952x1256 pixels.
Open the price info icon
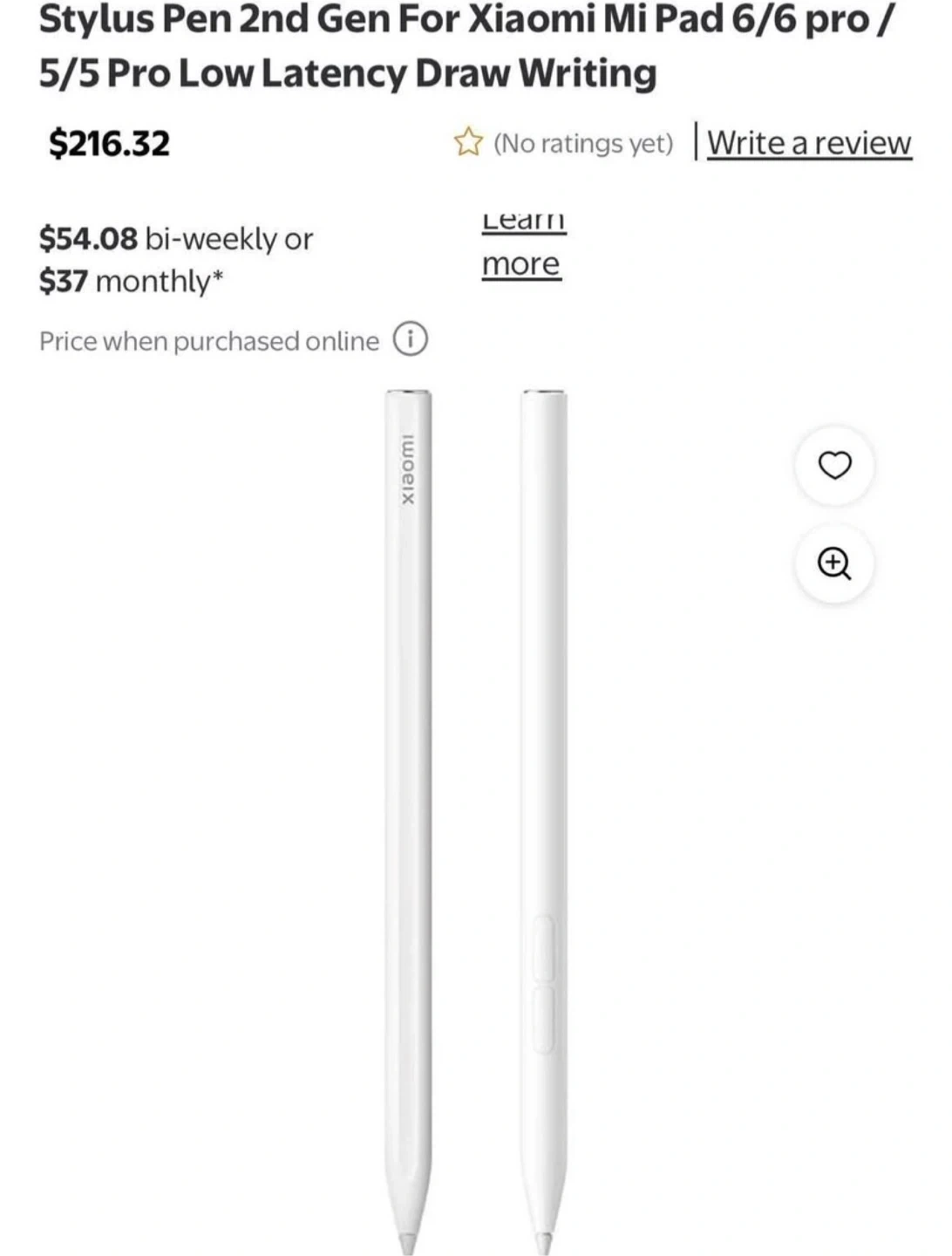click(x=411, y=339)
